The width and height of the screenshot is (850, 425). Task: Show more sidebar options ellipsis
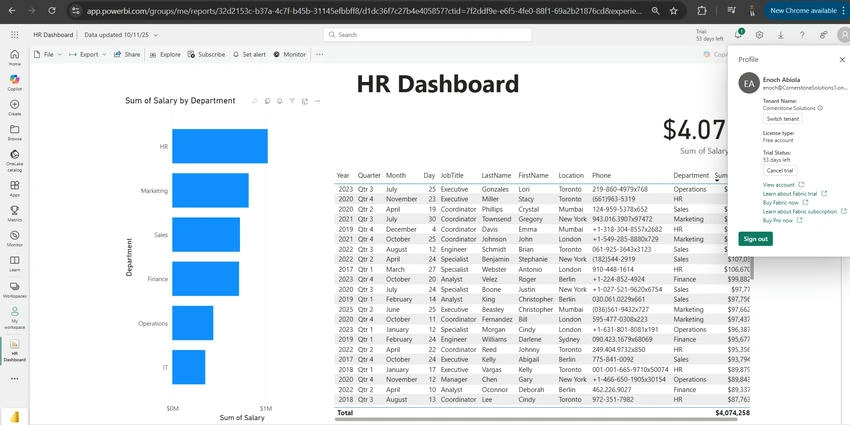(x=15, y=378)
